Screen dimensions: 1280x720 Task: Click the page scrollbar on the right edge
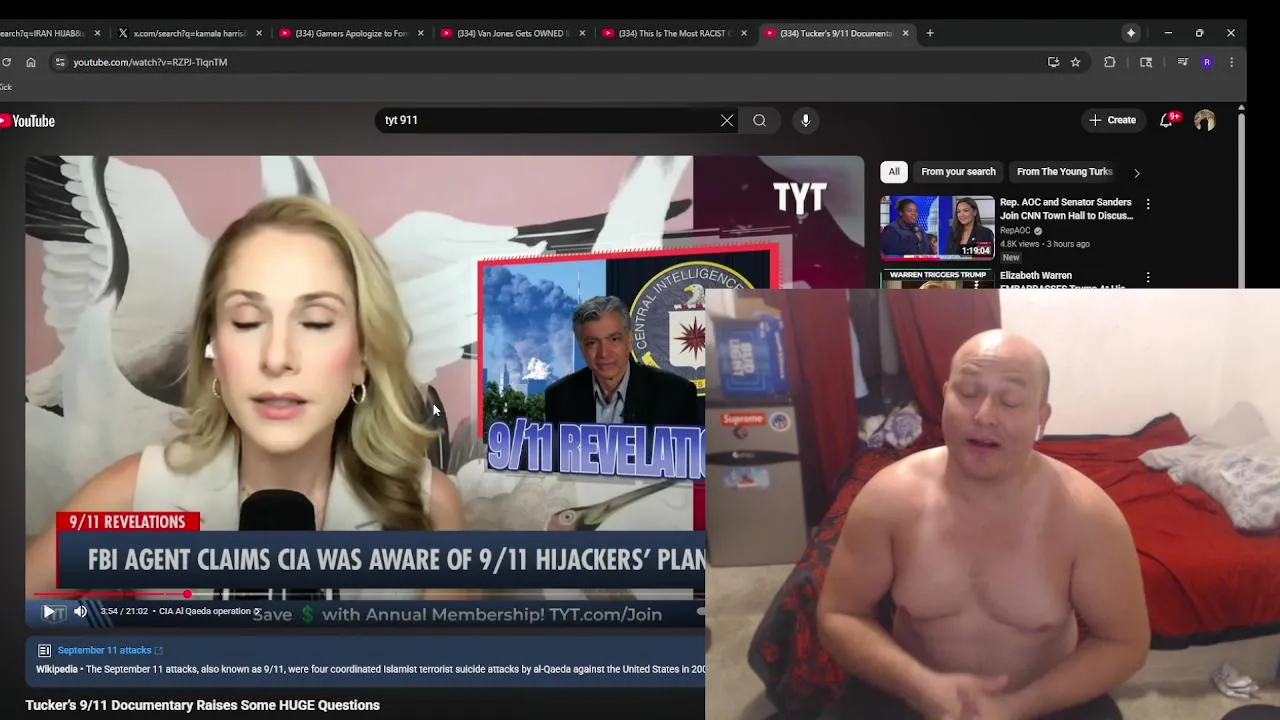coord(1241,200)
